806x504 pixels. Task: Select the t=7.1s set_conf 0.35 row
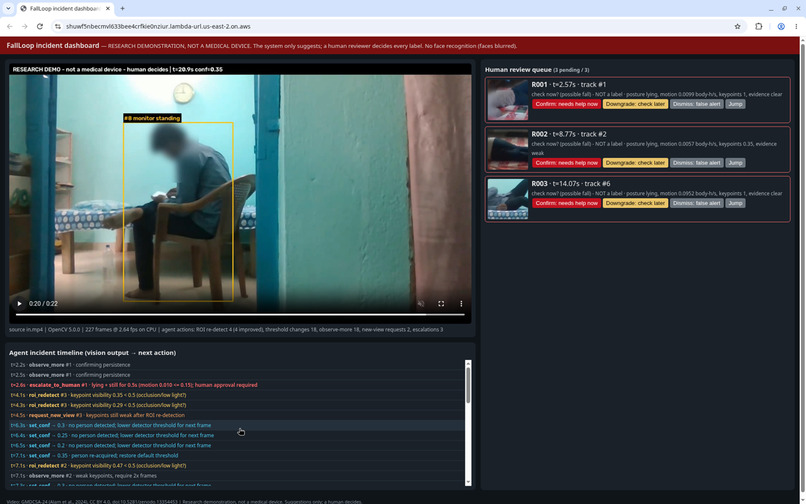click(x=236, y=455)
